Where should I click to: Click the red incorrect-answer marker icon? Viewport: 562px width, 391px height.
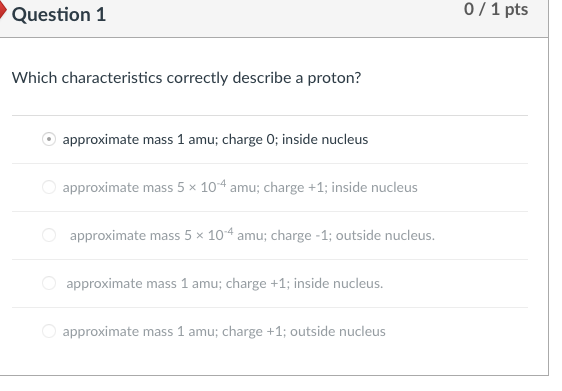click(3, 10)
